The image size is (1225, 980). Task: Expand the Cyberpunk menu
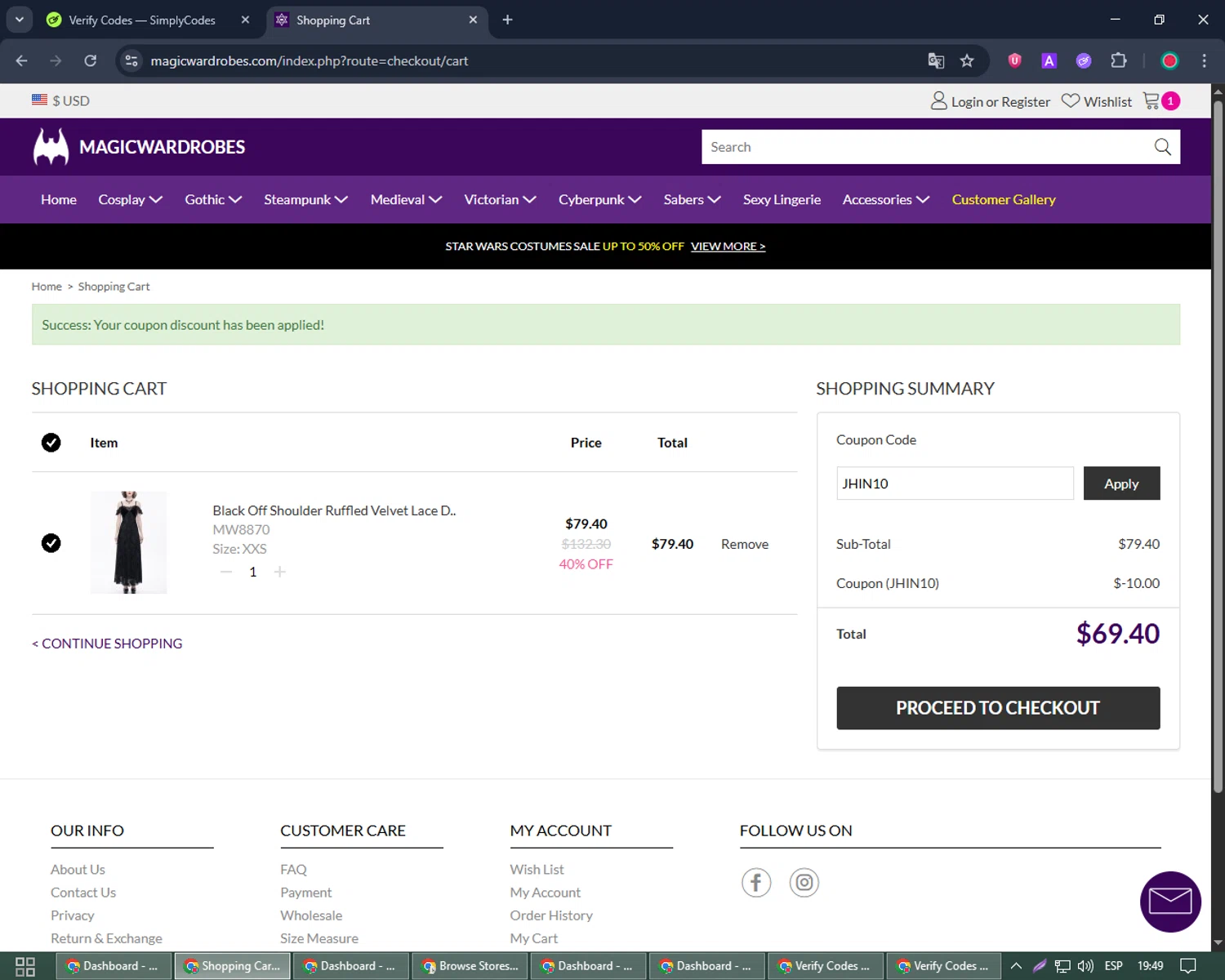[x=600, y=199]
